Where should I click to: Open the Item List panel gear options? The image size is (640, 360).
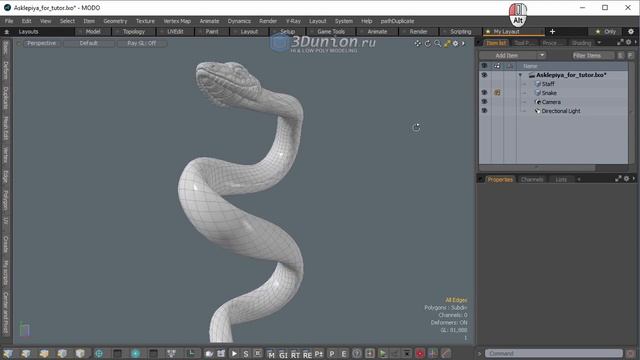629,42
